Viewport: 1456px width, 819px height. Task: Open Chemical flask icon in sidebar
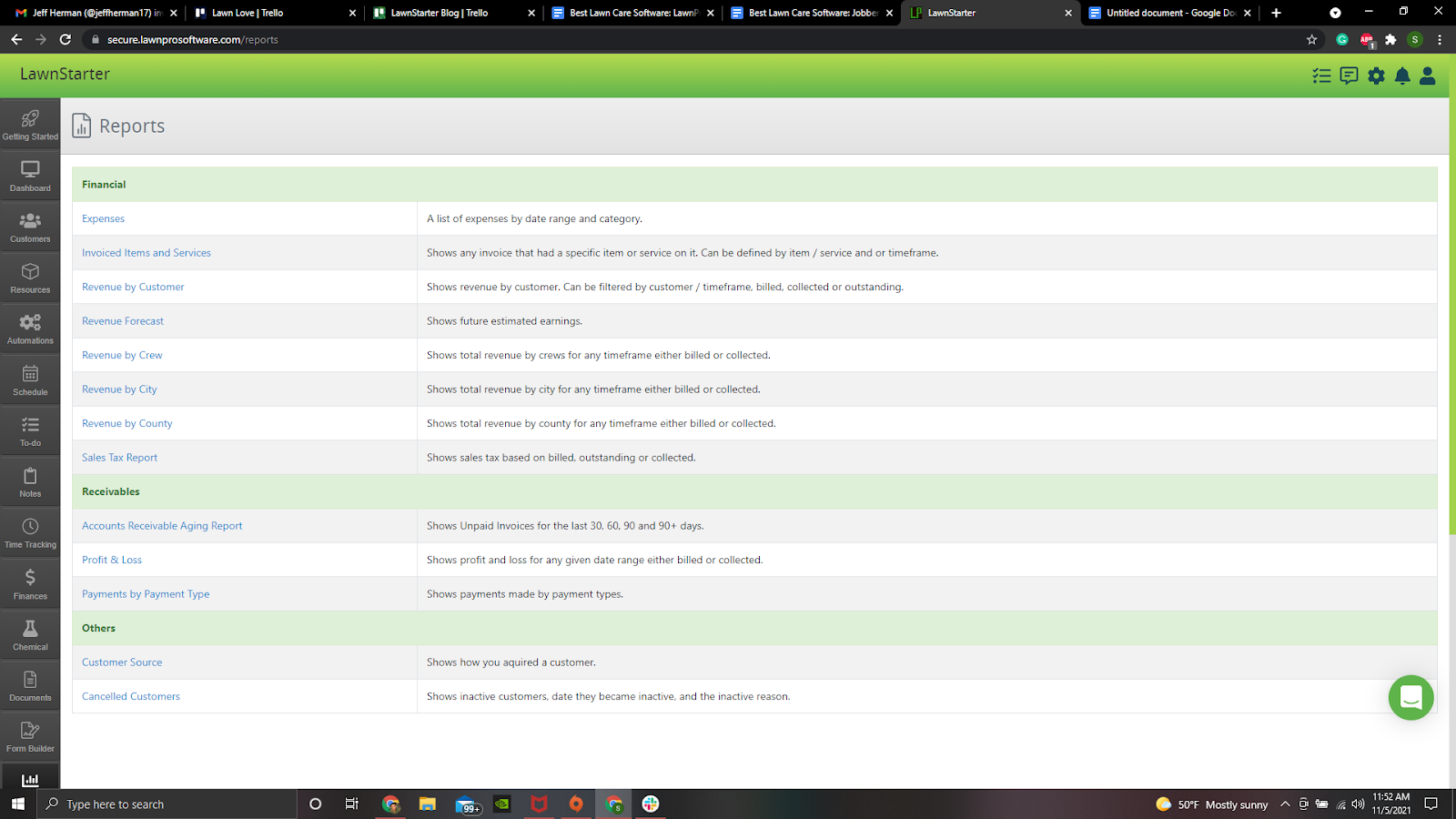tap(30, 634)
